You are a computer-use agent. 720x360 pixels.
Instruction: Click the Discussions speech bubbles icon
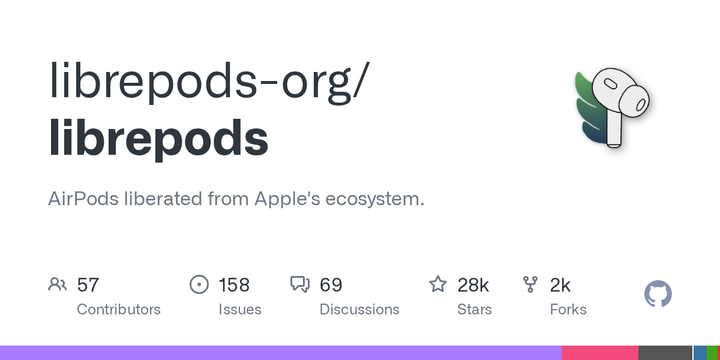[x=300, y=285]
